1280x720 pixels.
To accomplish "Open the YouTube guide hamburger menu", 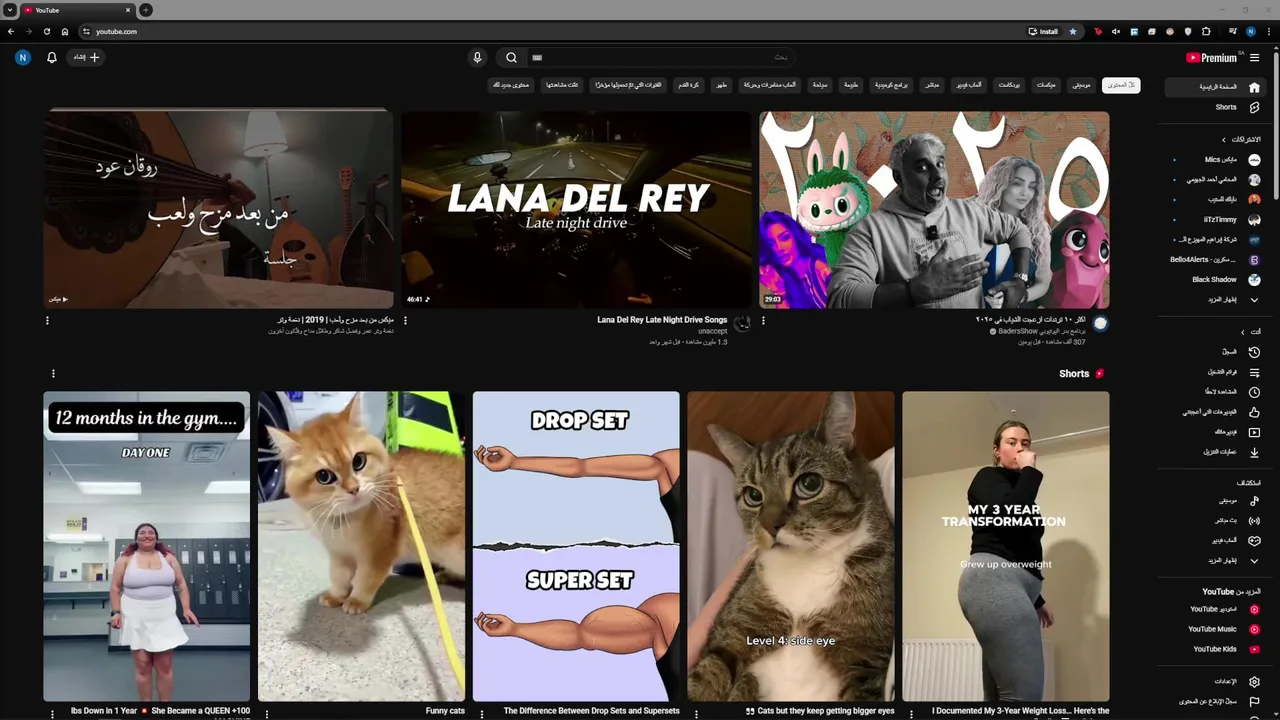I will point(1254,58).
